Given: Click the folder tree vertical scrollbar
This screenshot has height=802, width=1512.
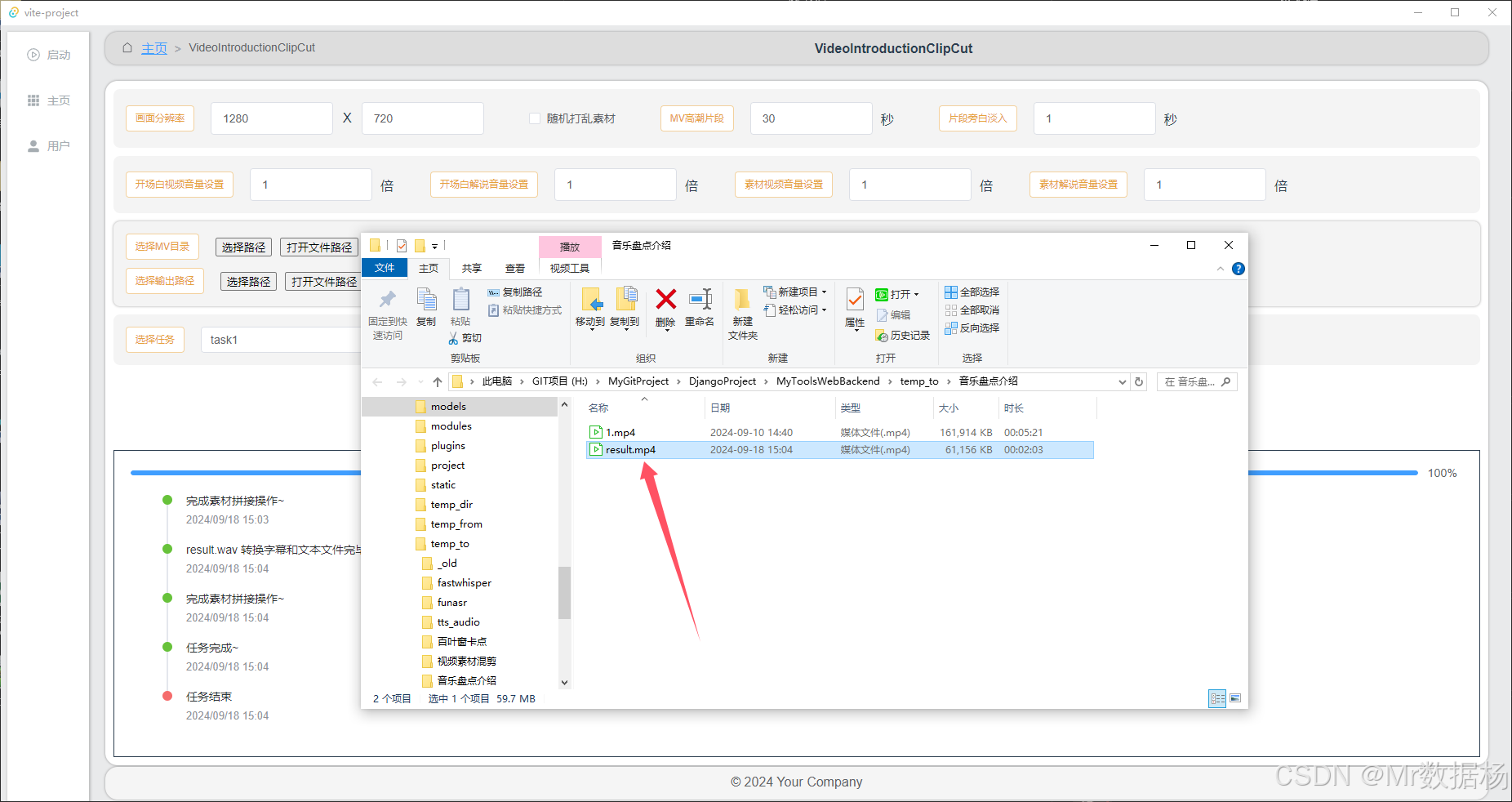Looking at the screenshot, I should coord(564,592).
